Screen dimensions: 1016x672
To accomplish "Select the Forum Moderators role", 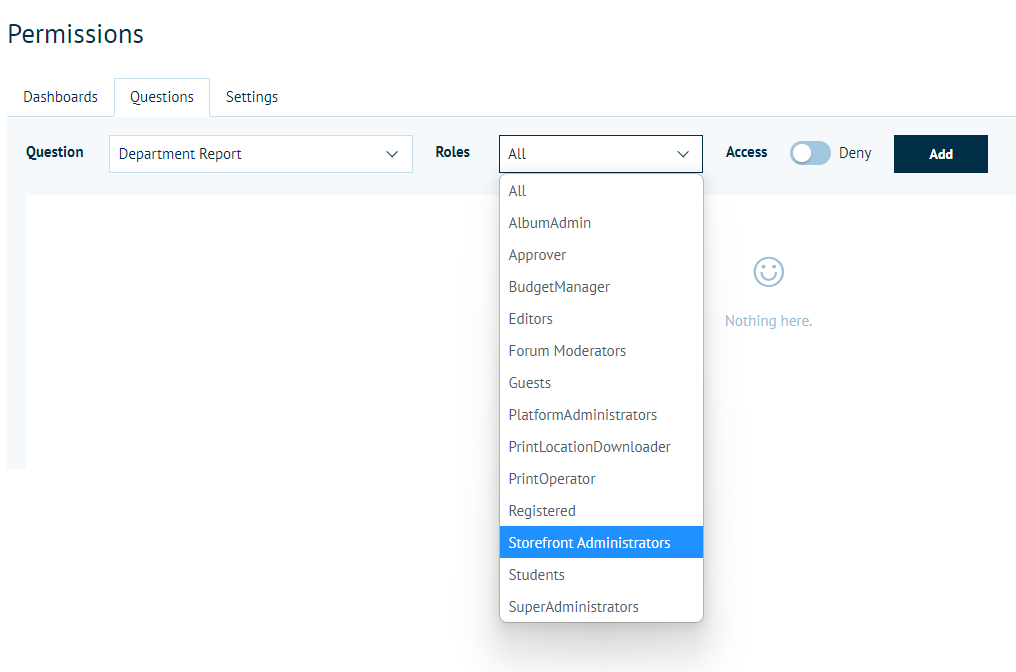I will tap(601, 351).
